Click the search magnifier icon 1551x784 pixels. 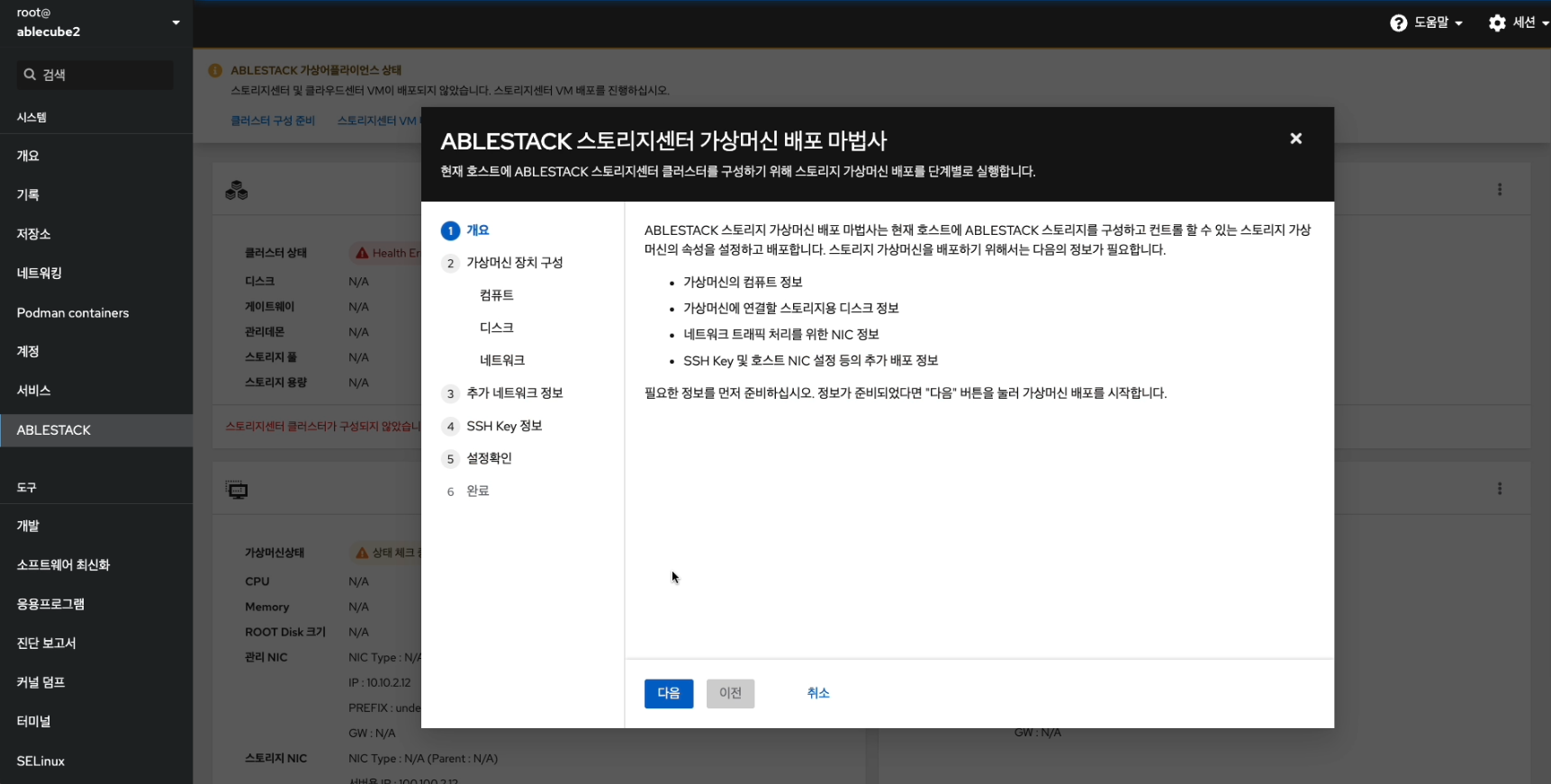30,75
